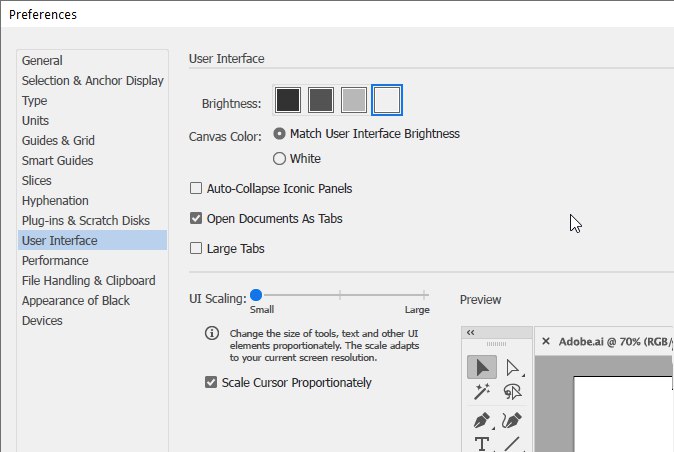Pick the darkest brightness swatch
Screen dimensions: 674x452
pyautogui.click(x=288, y=100)
